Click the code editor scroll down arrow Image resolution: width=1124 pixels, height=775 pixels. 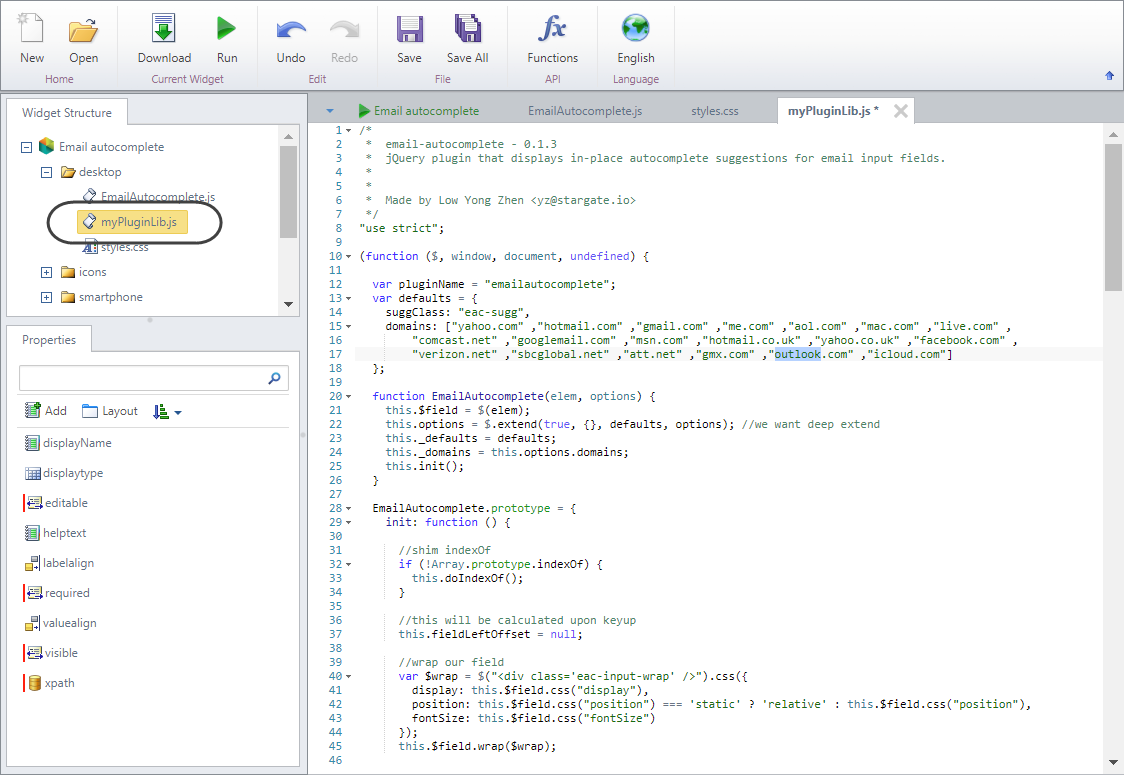point(1113,763)
